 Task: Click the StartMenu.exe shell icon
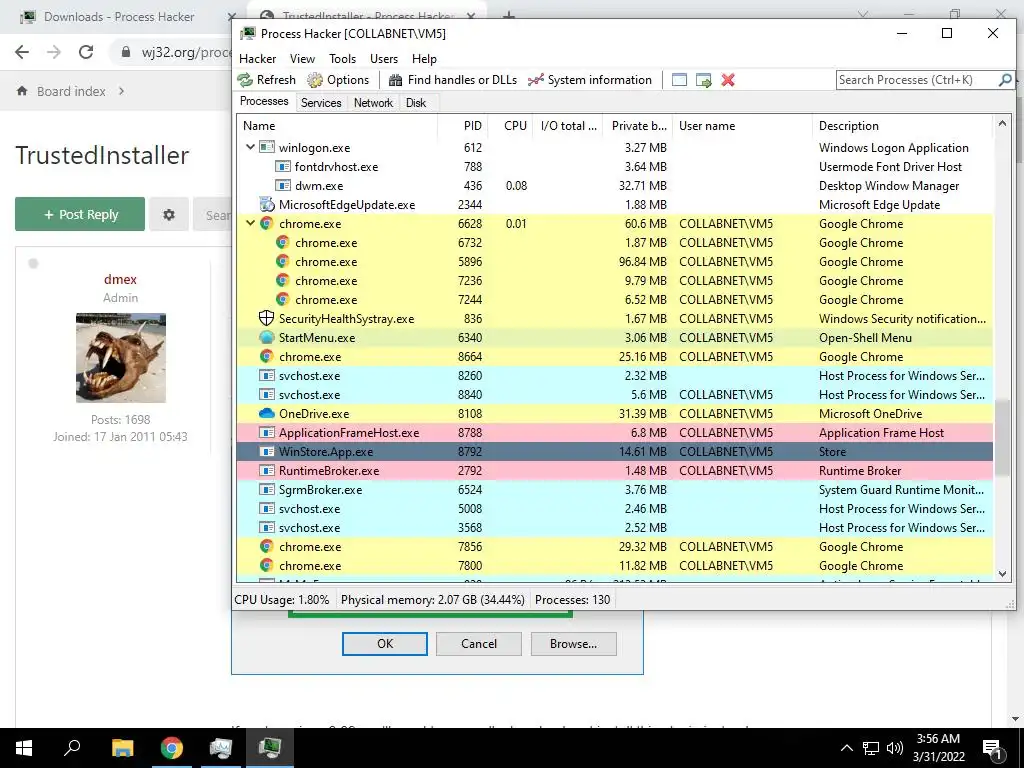pos(266,338)
